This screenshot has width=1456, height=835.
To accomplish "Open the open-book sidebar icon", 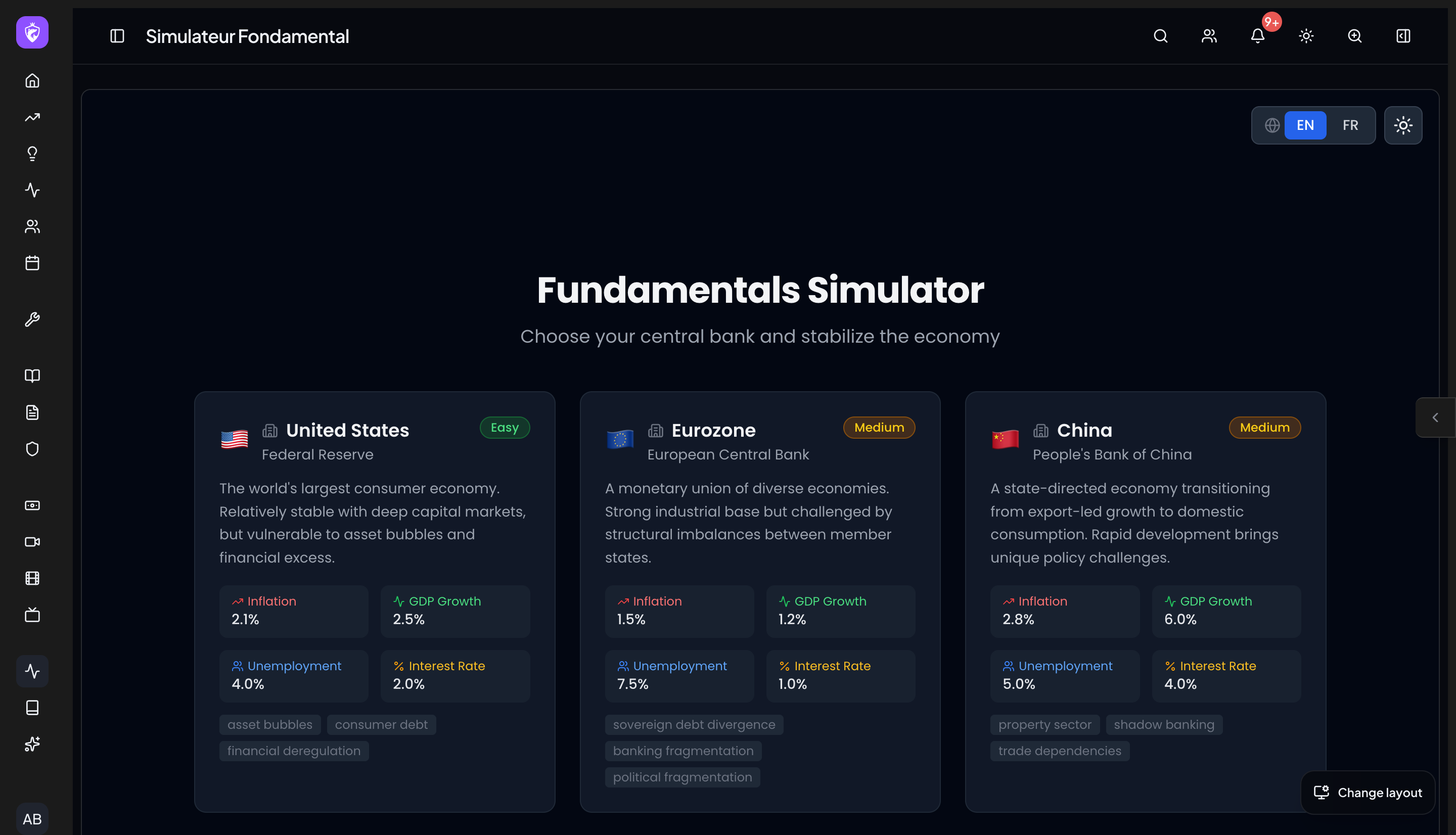I will pyautogui.click(x=32, y=376).
